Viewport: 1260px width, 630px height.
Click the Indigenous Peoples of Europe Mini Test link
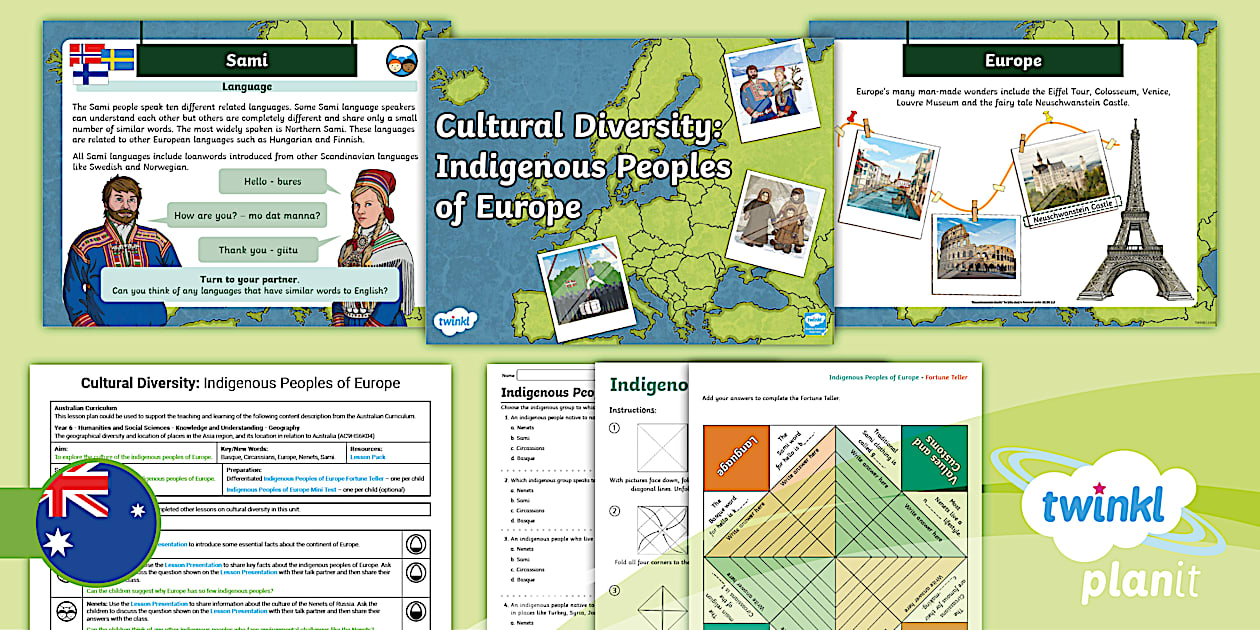coord(282,491)
